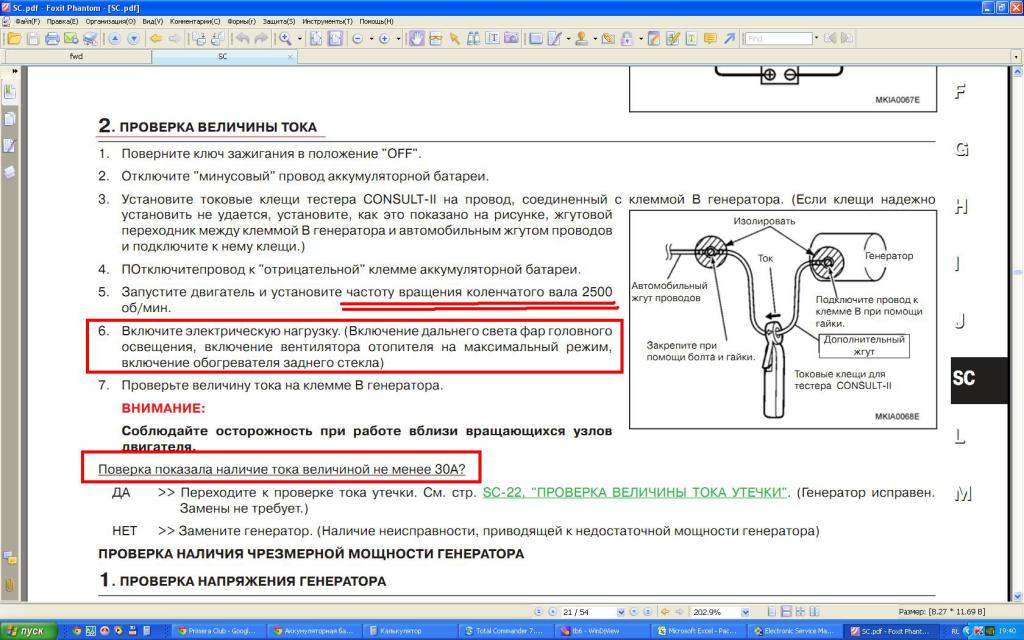This screenshot has width=1024, height=640.
Task: Click the red 'ВНИМАНИЕ:' warning text
Action: [x=163, y=408]
